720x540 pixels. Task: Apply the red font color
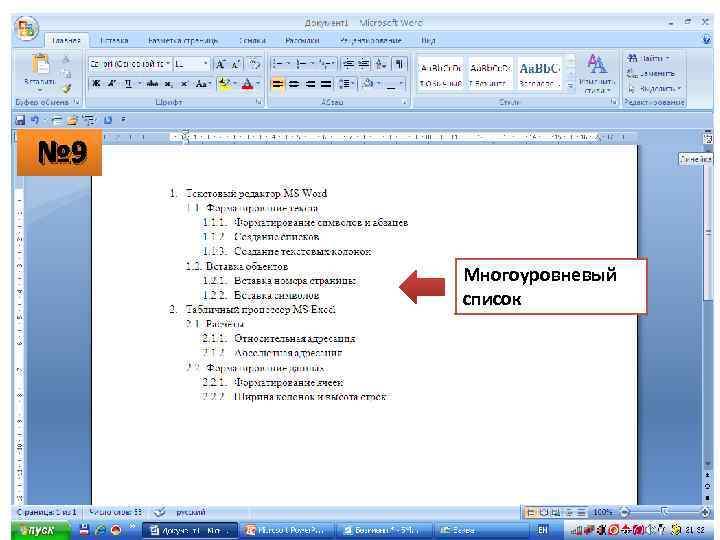[x=247, y=84]
